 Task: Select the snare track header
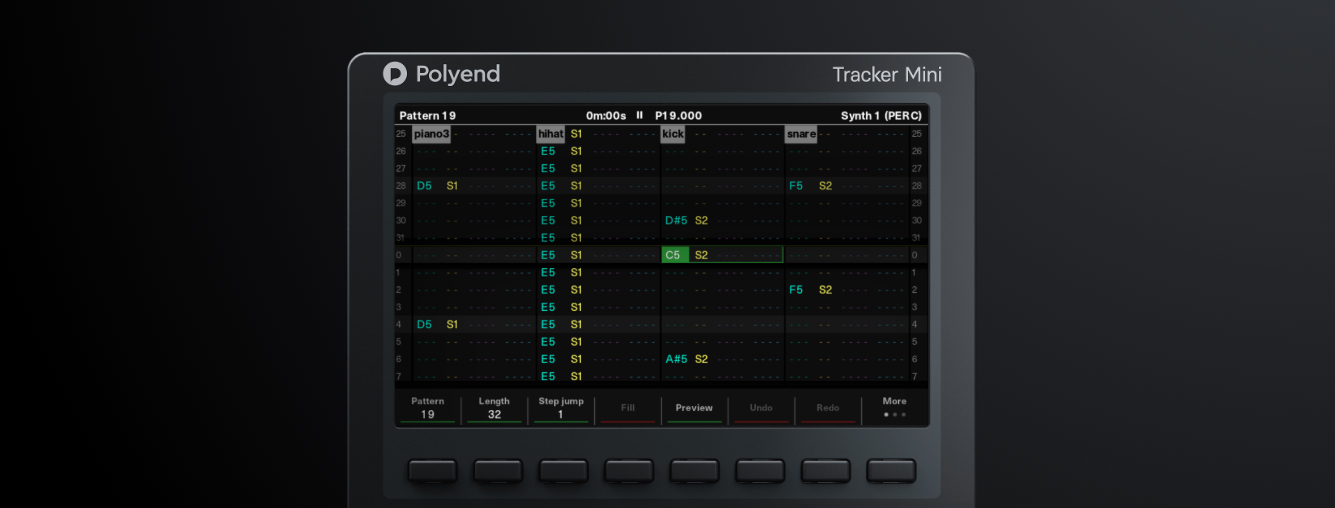pos(801,134)
